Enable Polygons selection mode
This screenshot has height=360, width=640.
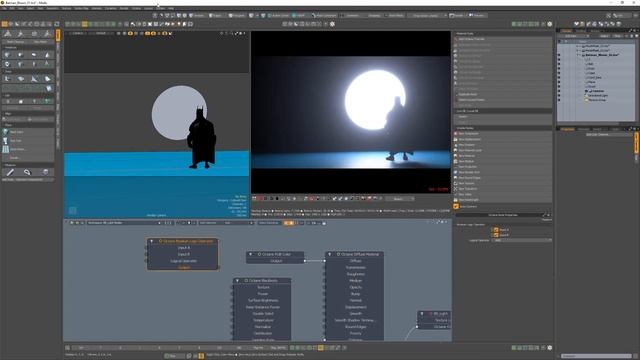click(x=236, y=16)
